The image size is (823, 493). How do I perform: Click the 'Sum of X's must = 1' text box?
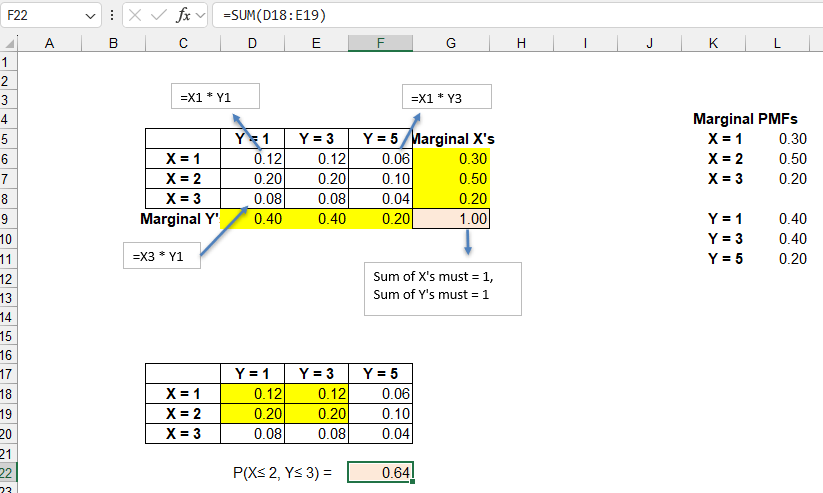[x=442, y=286]
